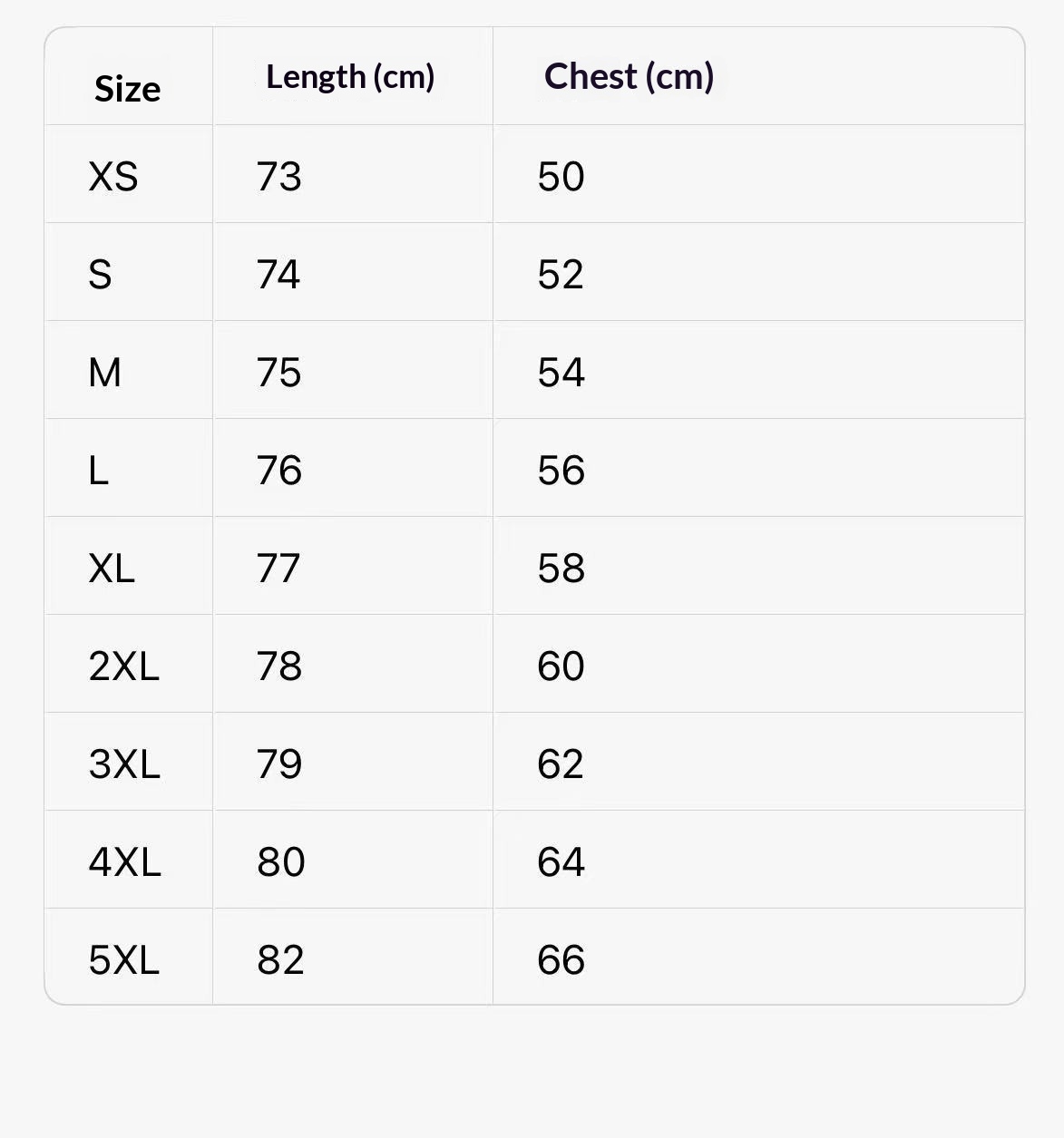Image resolution: width=1064 pixels, height=1138 pixels.
Task: Select the 2XL size row label
Action: 124,666
